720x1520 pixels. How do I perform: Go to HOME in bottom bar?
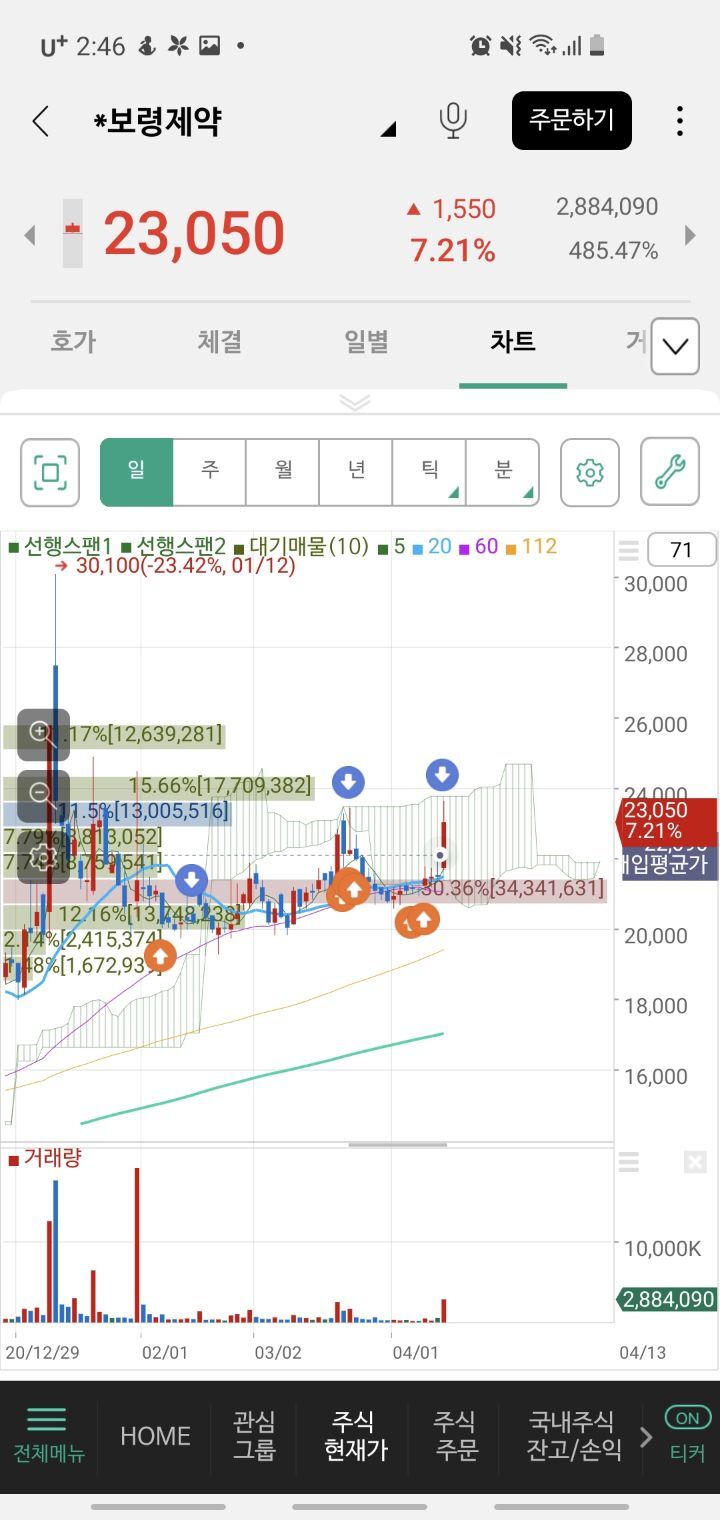point(155,1436)
